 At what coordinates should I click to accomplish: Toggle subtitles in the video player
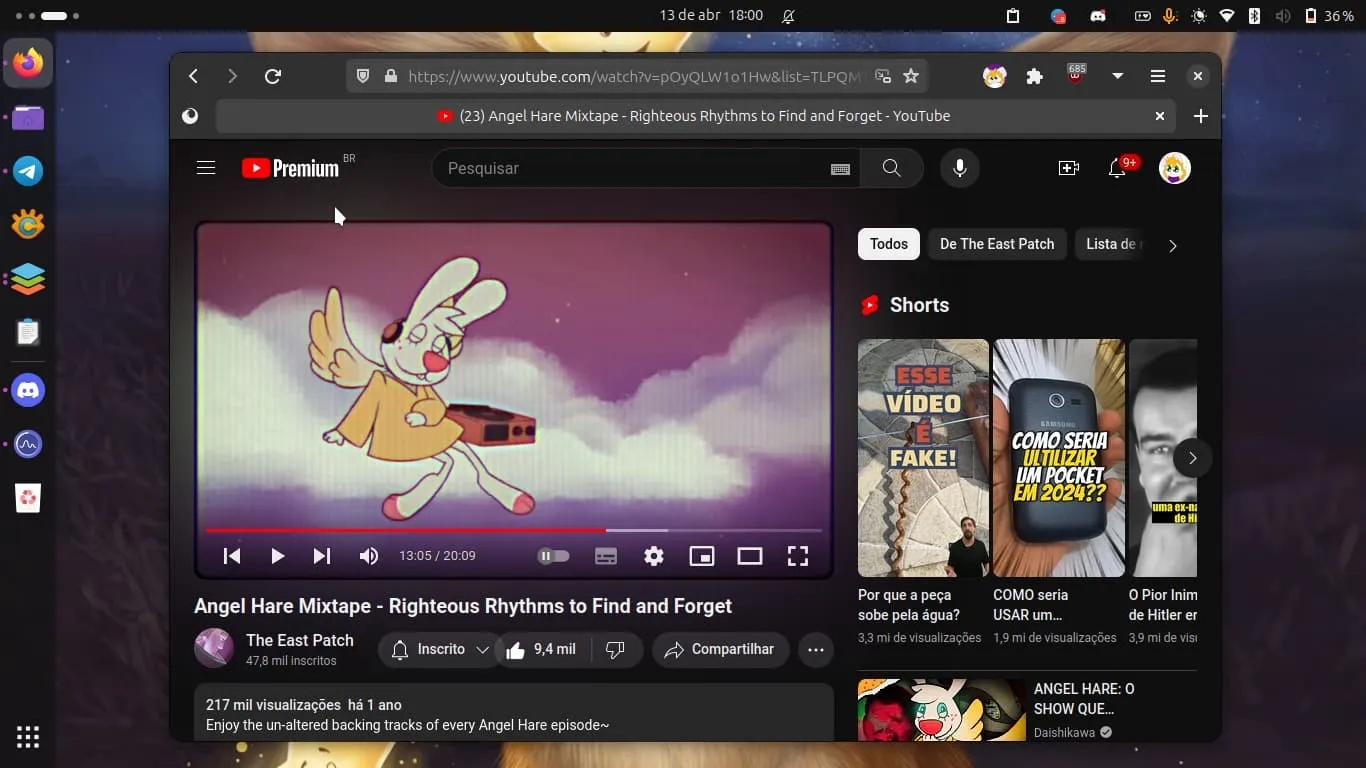click(606, 556)
